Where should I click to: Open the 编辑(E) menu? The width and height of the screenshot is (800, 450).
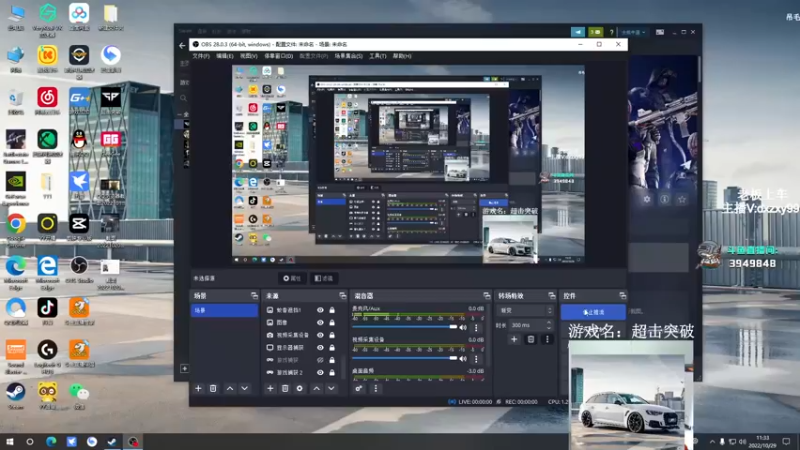click(224, 56)
